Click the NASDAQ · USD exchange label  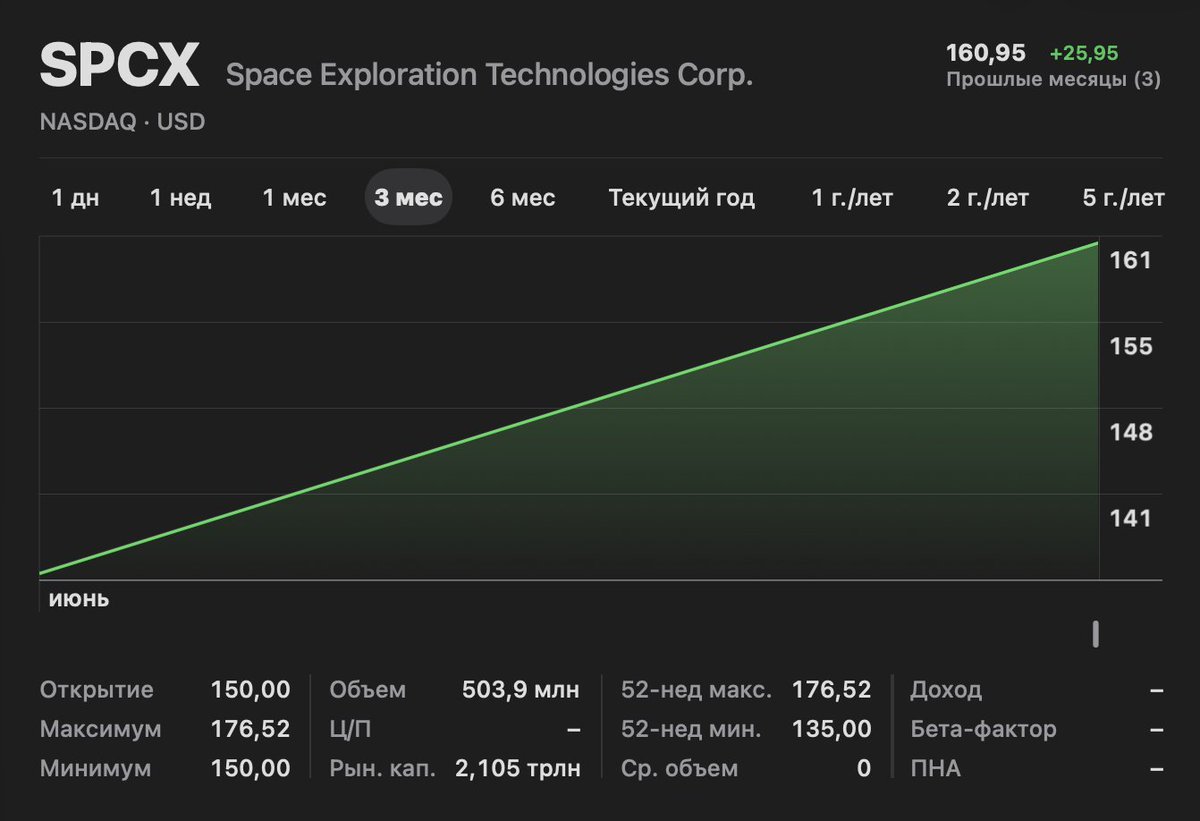coord(122,122)
